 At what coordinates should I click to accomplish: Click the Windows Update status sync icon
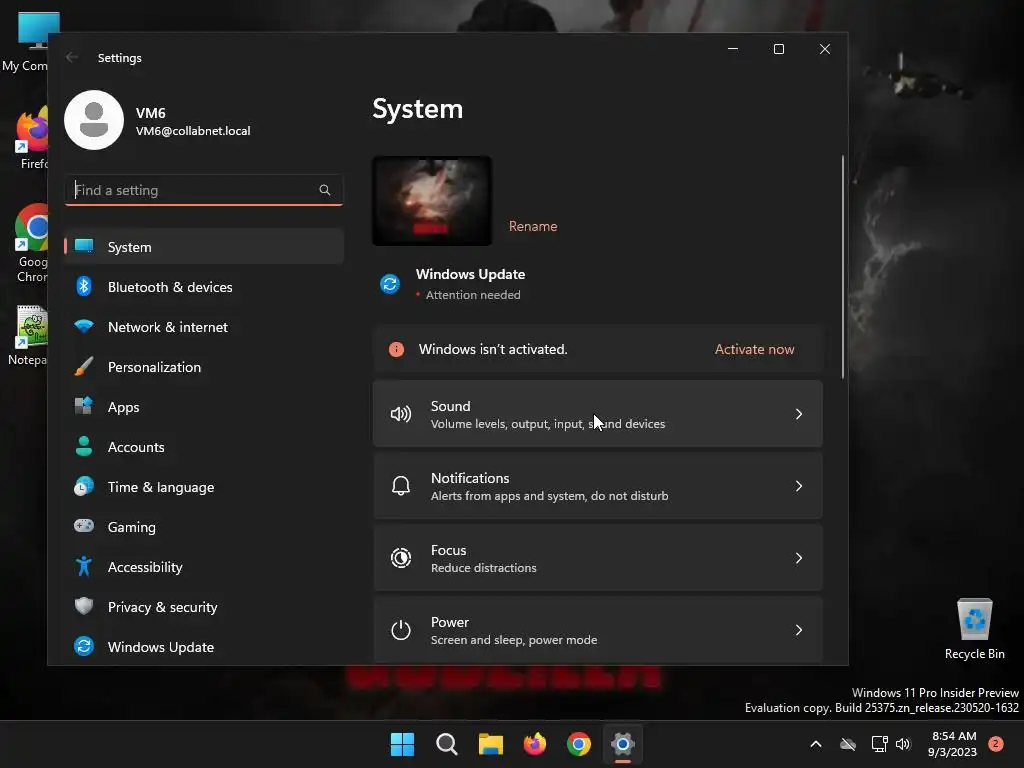(390, 284)
